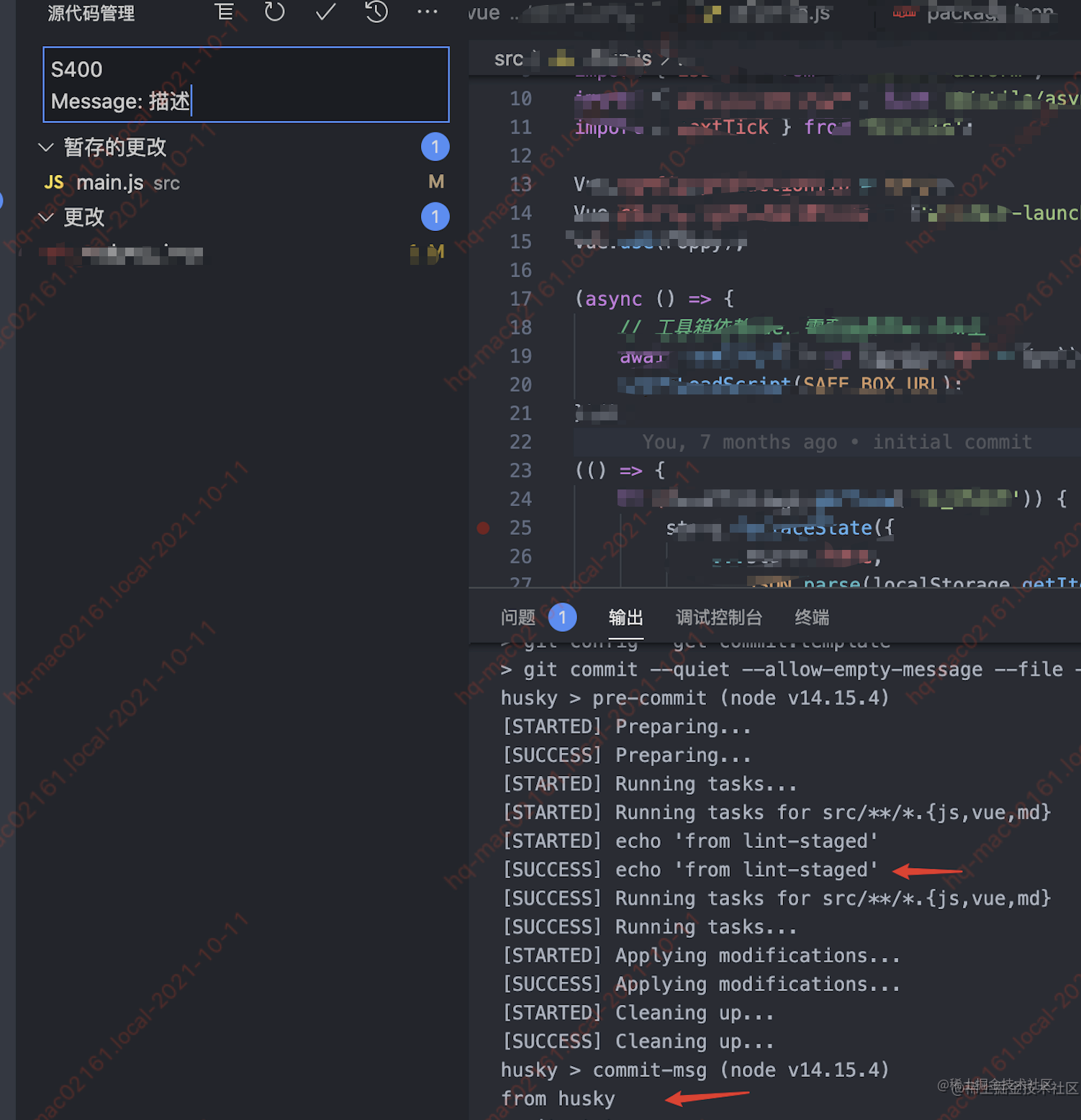Click the problems count badge beside 问题

pos(563,618)
